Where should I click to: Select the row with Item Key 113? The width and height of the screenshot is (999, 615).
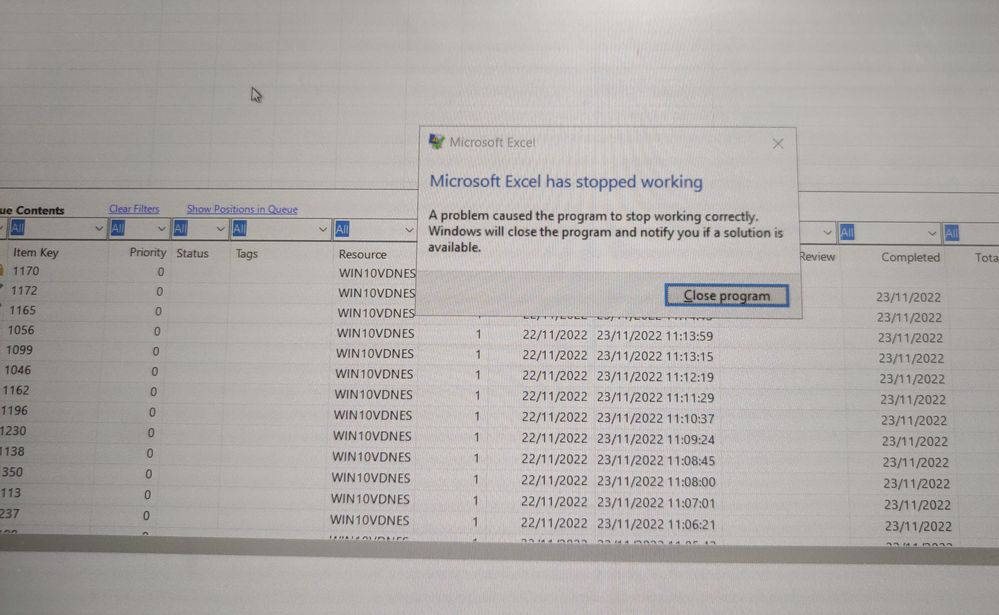point(11,493)
